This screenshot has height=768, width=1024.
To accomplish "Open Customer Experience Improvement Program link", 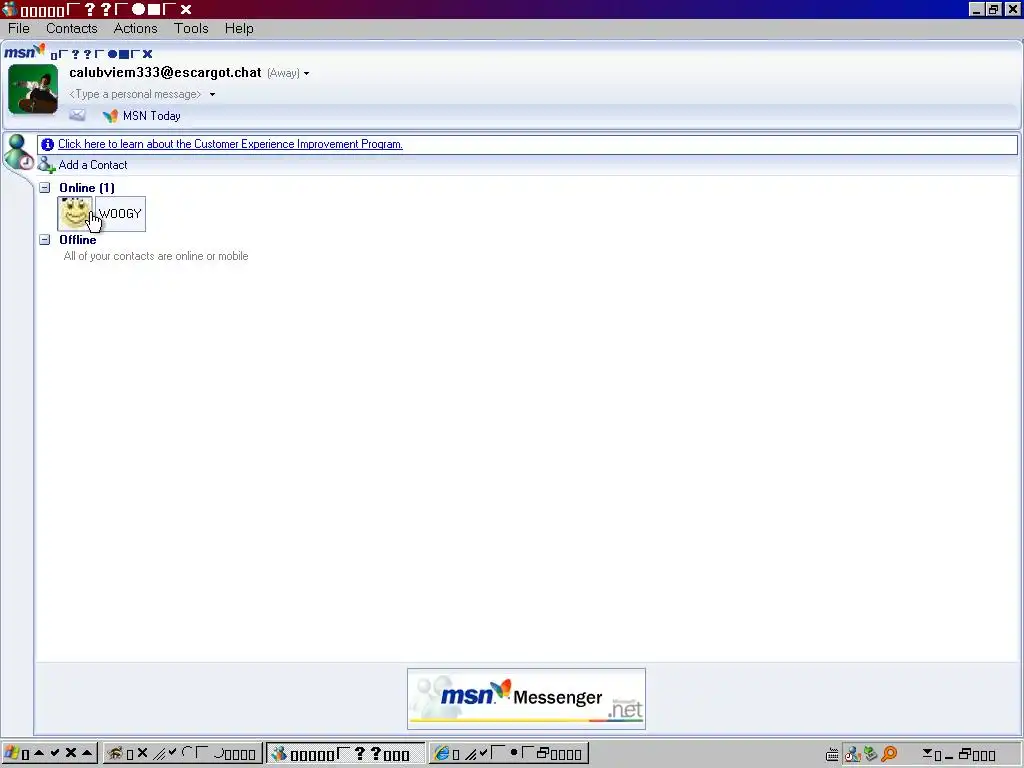I will coord(231,144).
